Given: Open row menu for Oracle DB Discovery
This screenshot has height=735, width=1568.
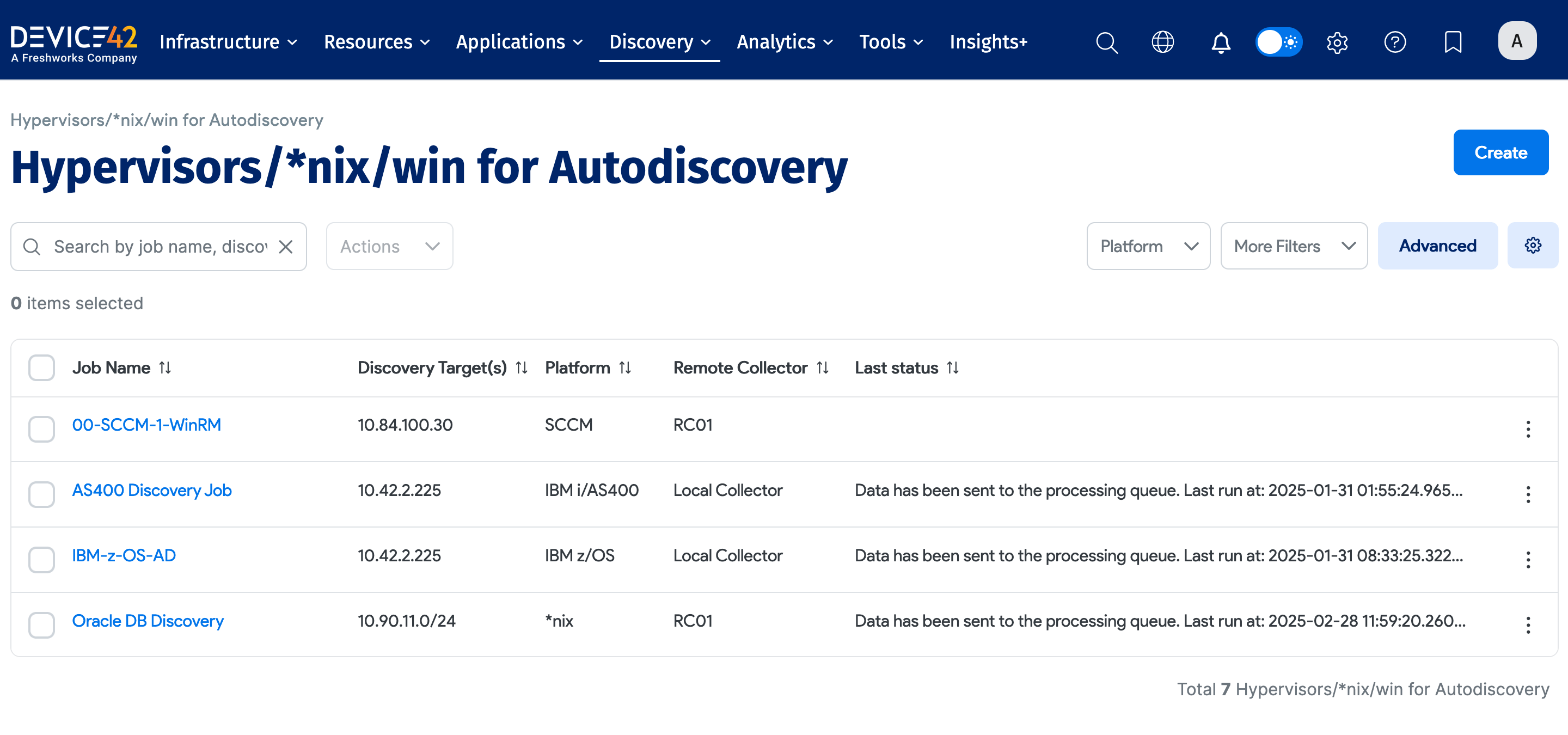Looking at the screenshot, I should [1527, 624].
